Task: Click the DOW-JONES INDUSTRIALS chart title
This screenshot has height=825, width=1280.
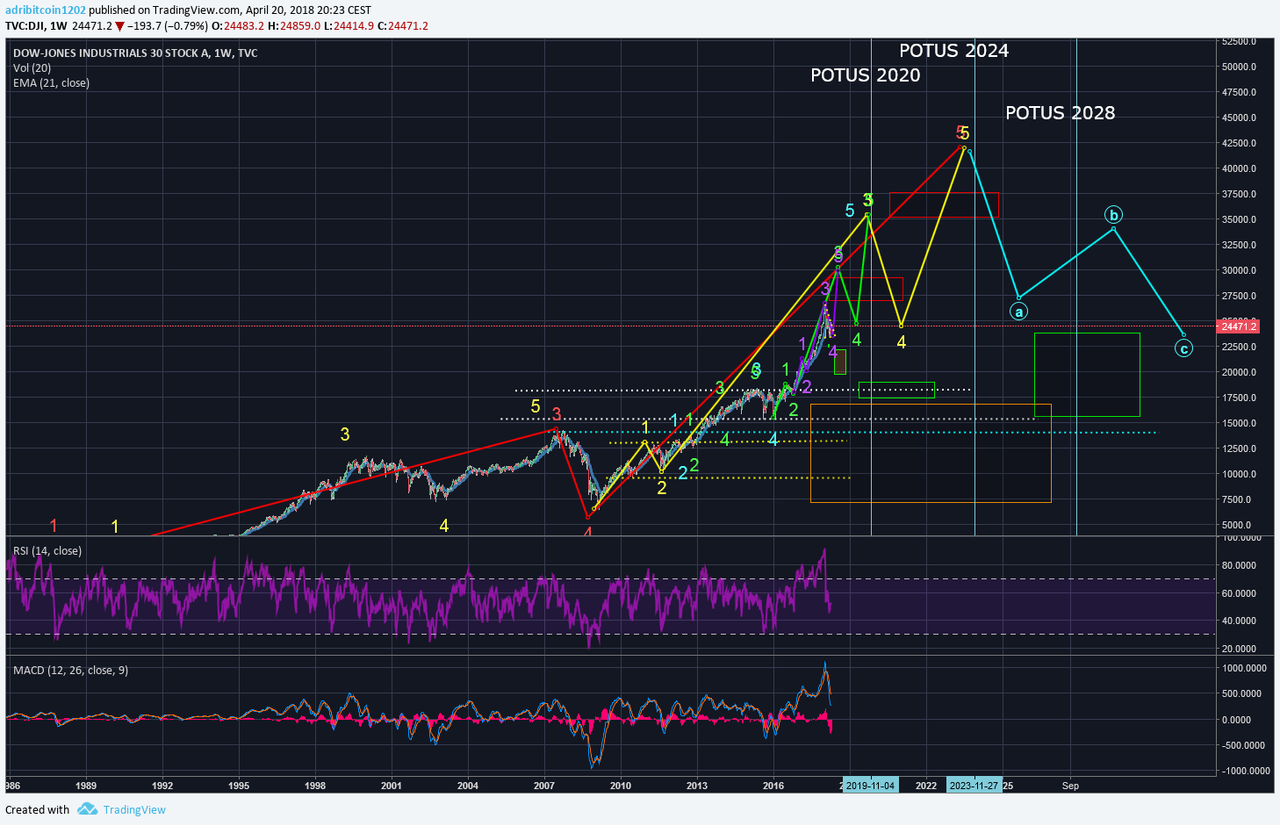Action: (x=134, y=53)
